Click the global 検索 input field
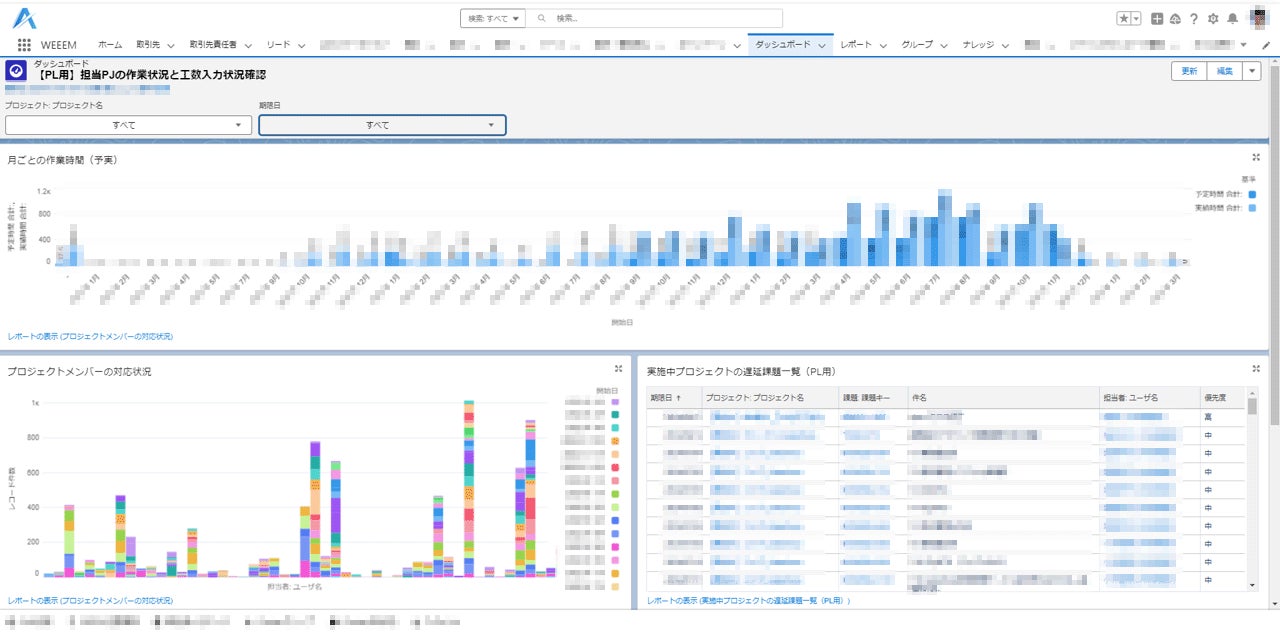Image resolution: width=1280 pixels, height=632 pixels. pos(660,18)
